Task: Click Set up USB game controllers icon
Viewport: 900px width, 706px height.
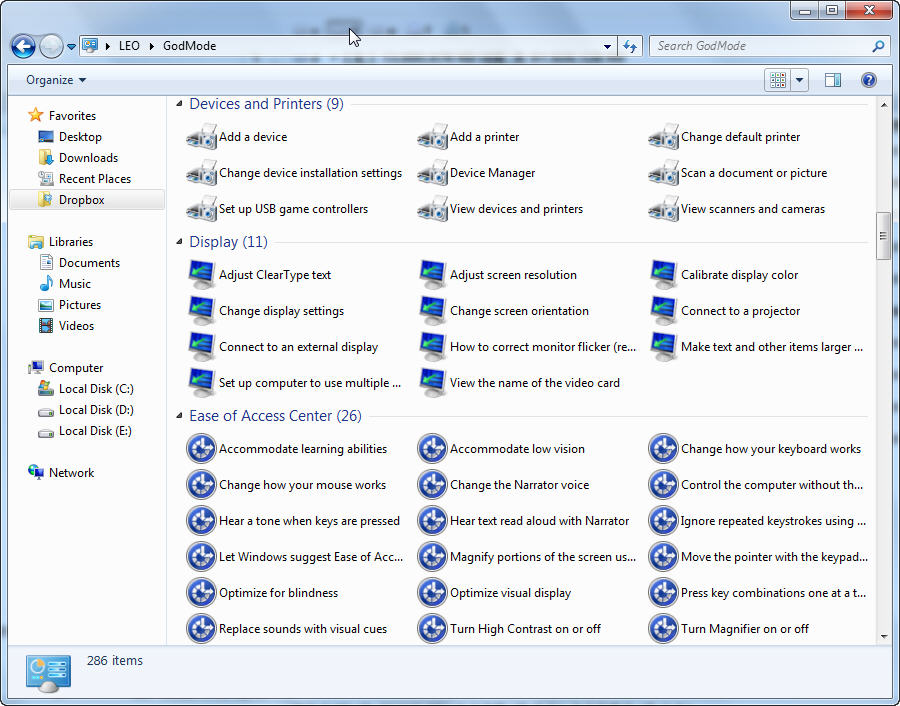Action: pyautogui.click(x=201, y=209)
